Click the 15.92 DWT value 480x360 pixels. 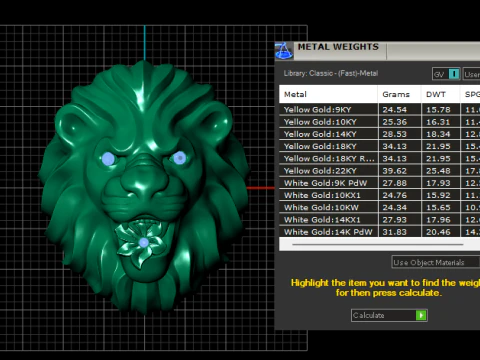pyautogui.click(x=438, y=195)
